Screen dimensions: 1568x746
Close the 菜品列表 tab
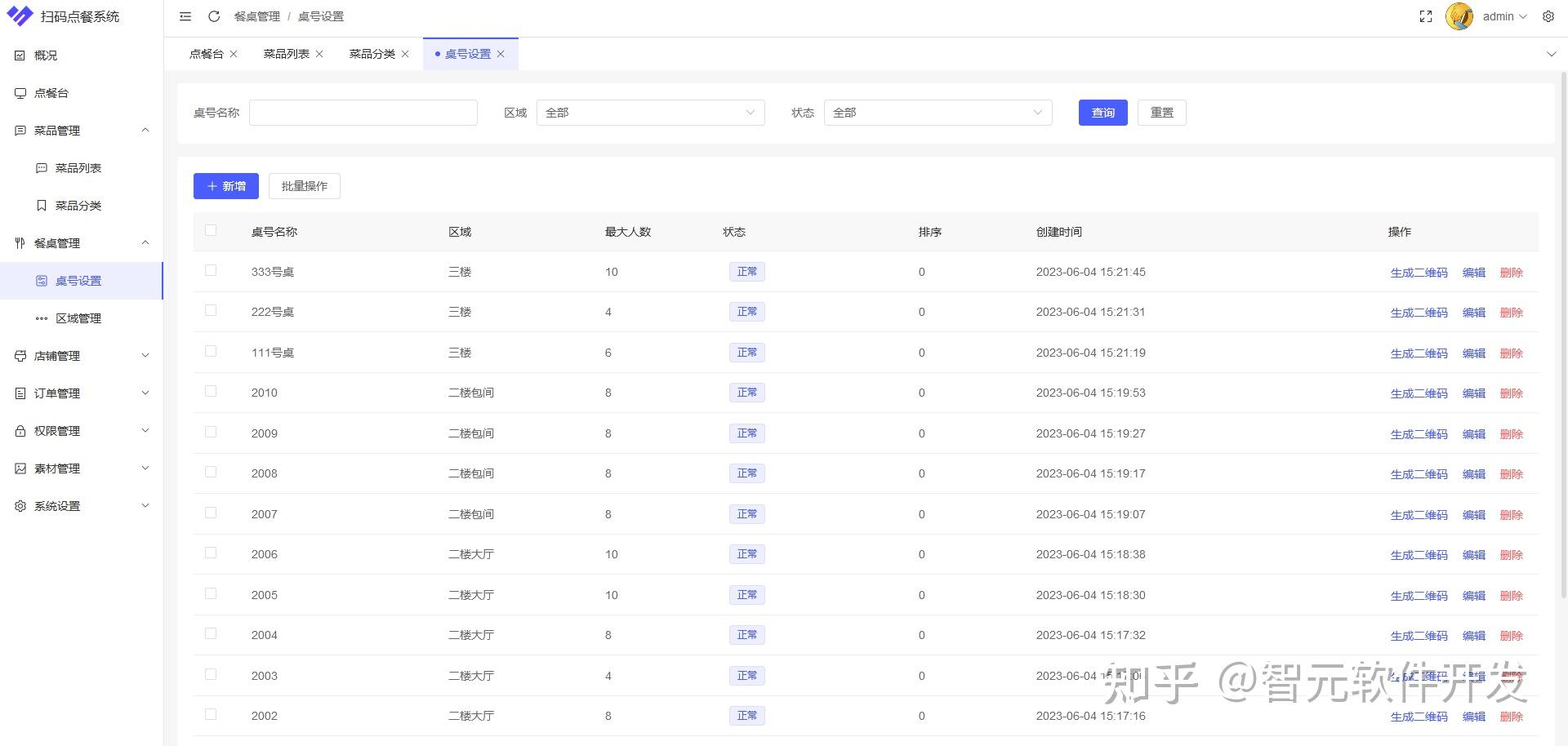319,54
